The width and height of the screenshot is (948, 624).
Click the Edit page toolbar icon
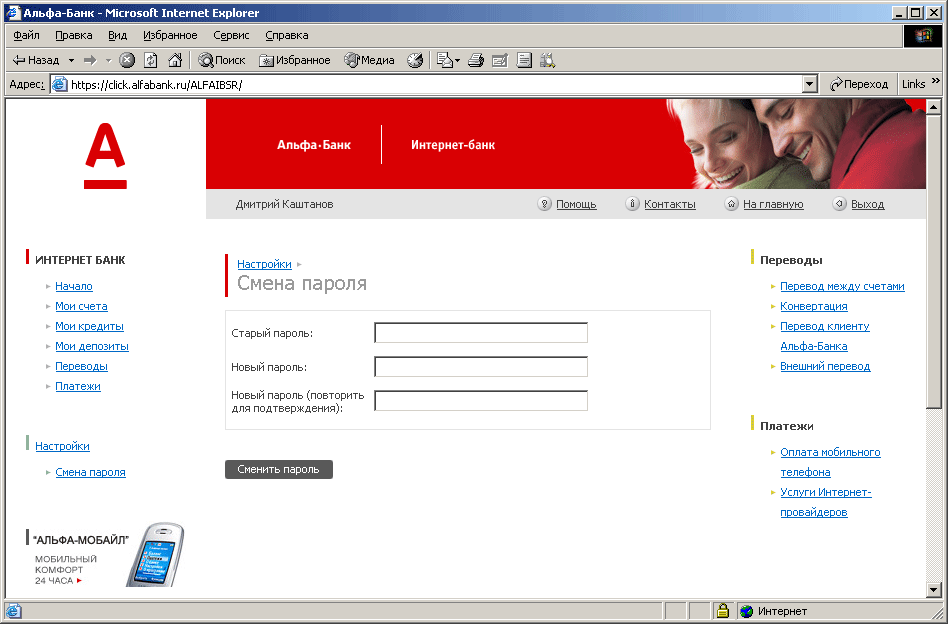point(500,60)
